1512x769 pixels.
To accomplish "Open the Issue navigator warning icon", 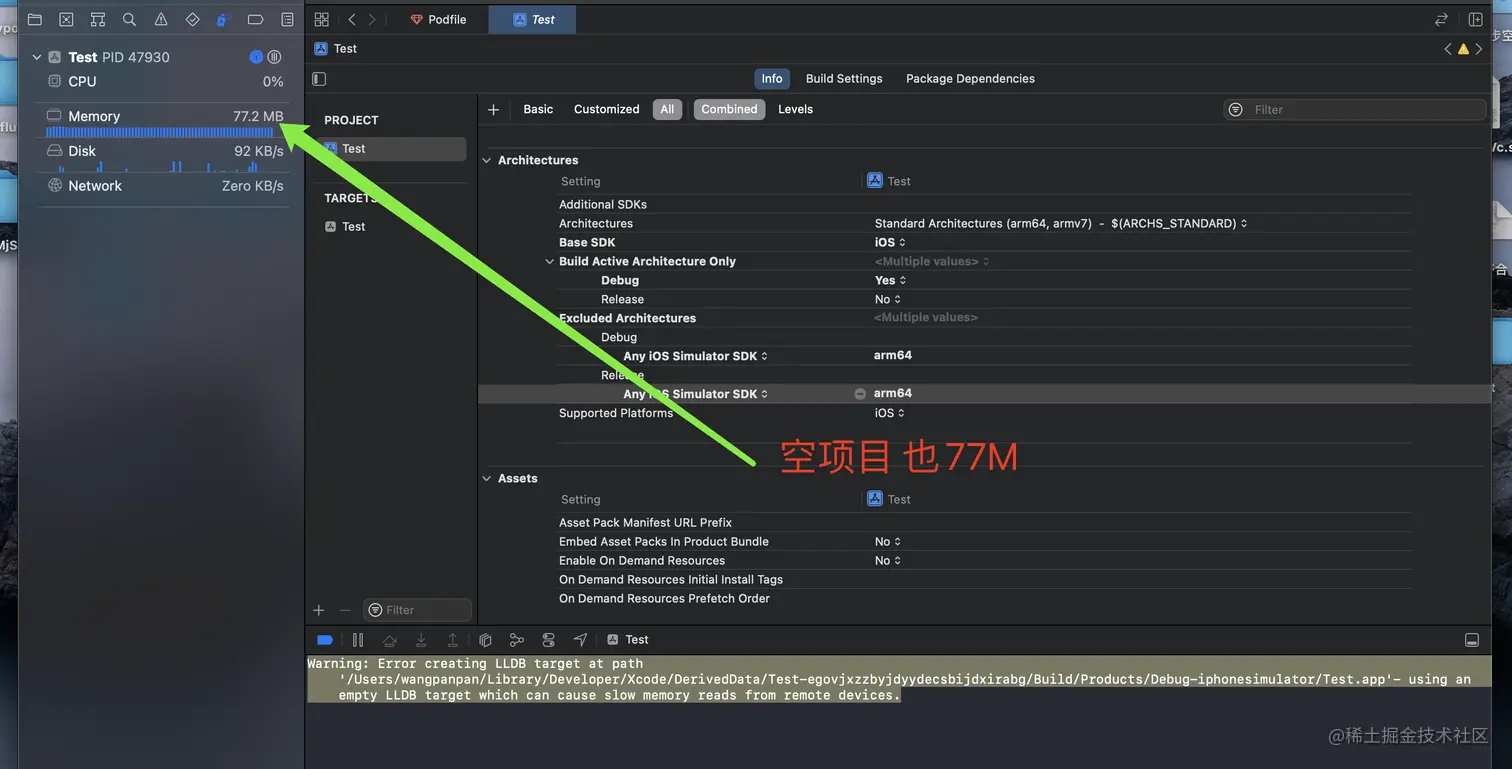I will coord(161,19).
